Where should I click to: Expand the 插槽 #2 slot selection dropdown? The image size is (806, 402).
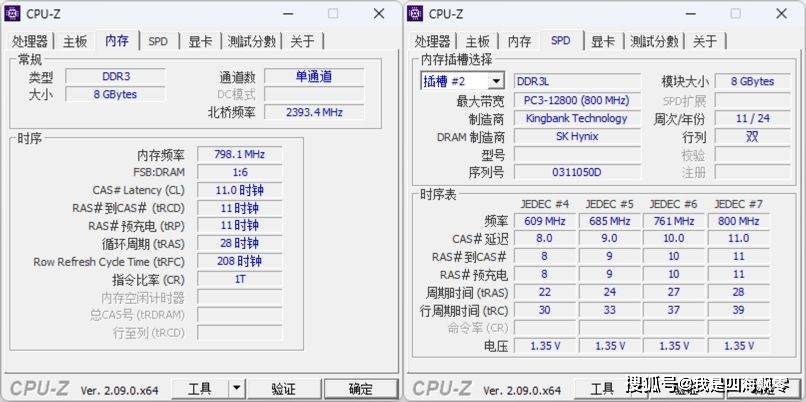click(496, 81)
